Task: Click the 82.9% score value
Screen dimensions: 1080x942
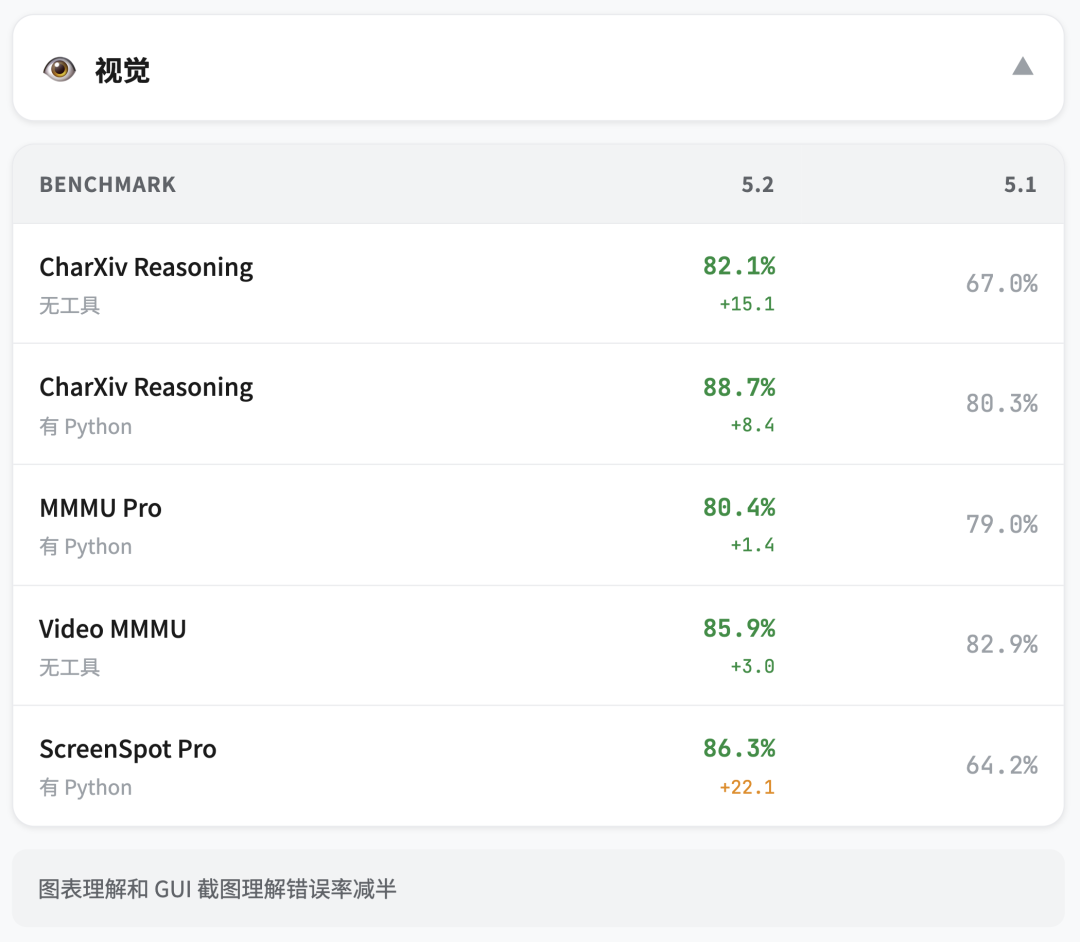Action: (x=1001, y=645)
